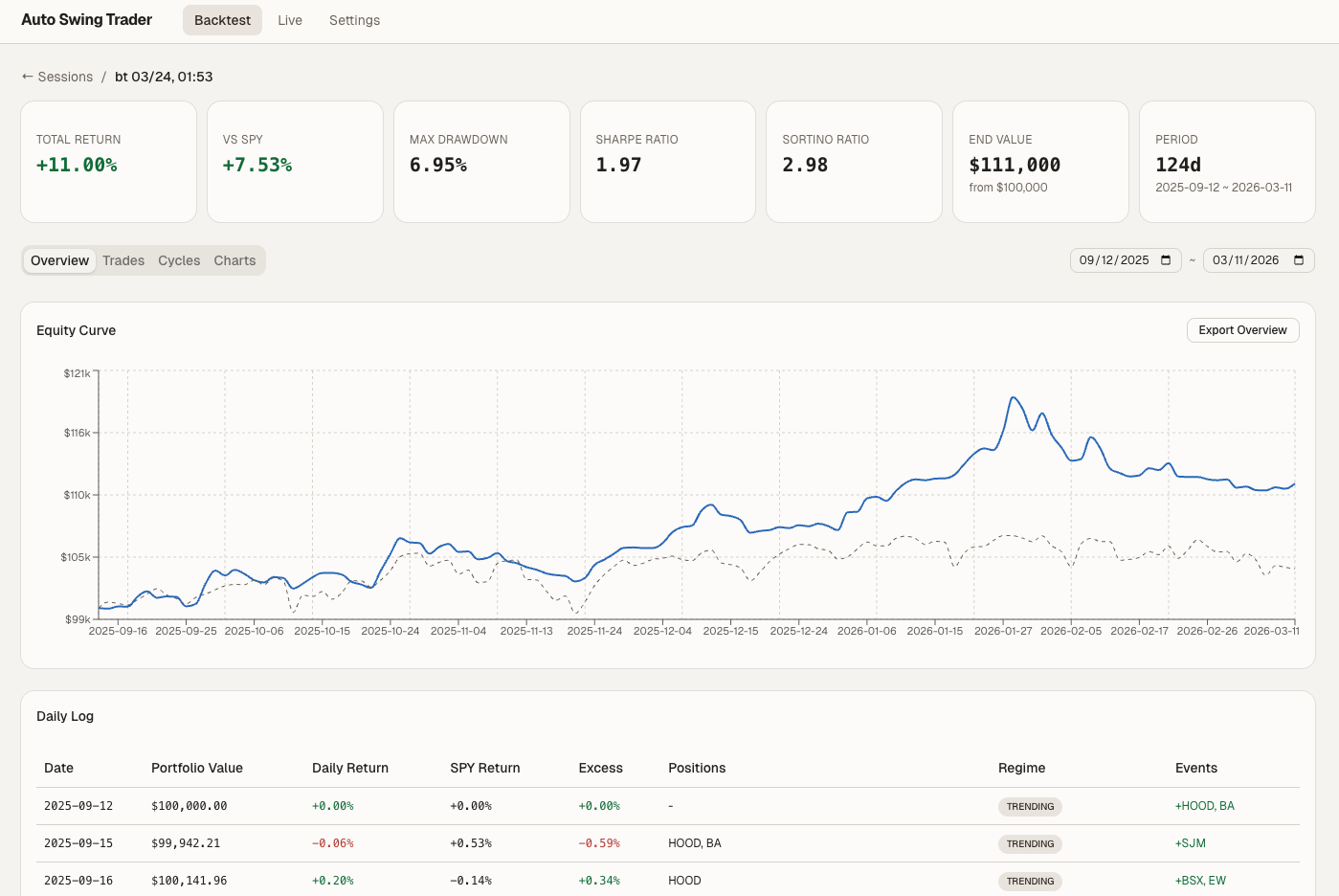Viewport: 1339px width, 896px height.
Task: Switch to the Trades tab
Action: 123,260
